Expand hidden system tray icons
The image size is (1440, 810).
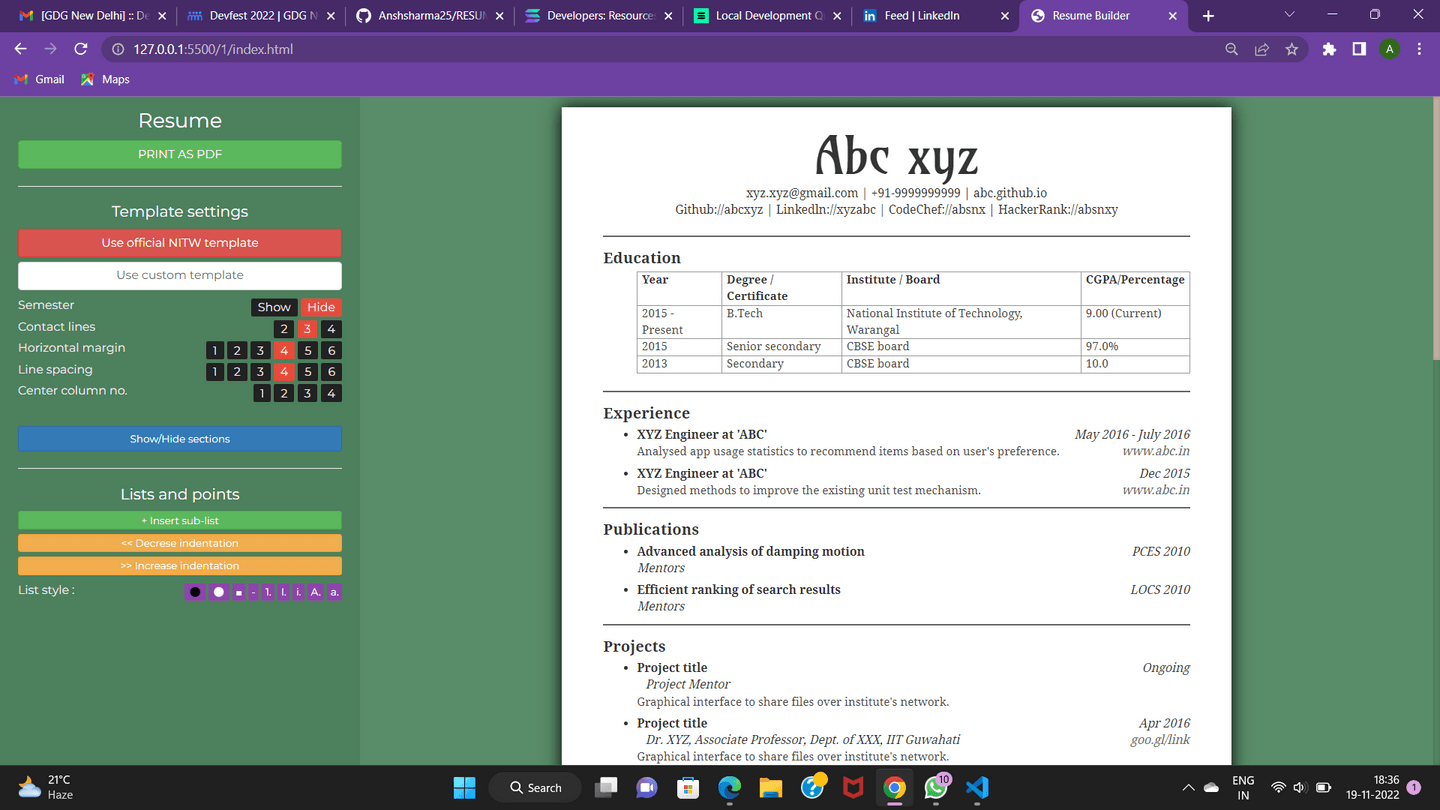tap(1188, 788)
